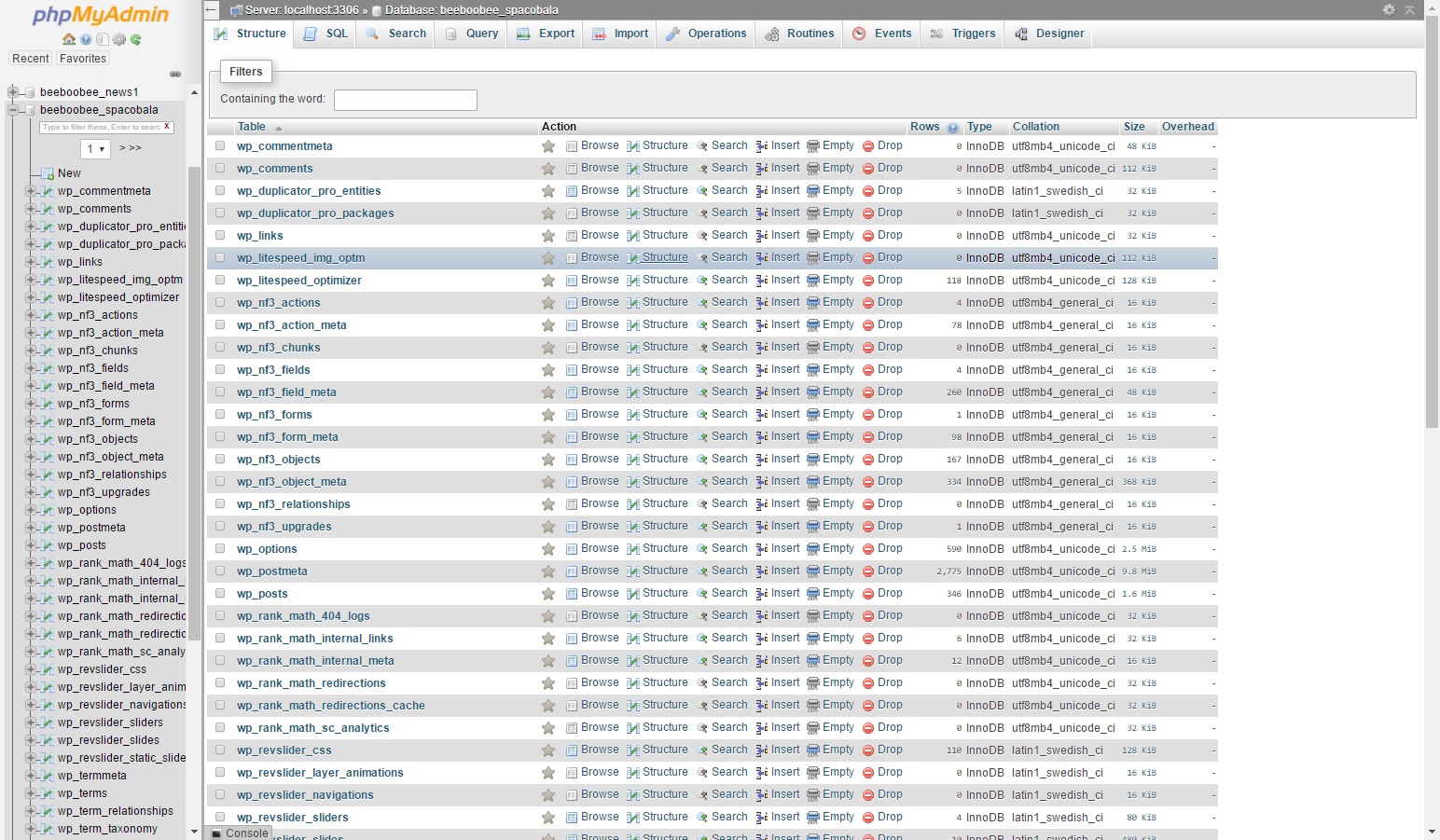Click the Search icon for wp_postmeta
The width and height of the screenshot is (1440, 840).
pos(702,571)
